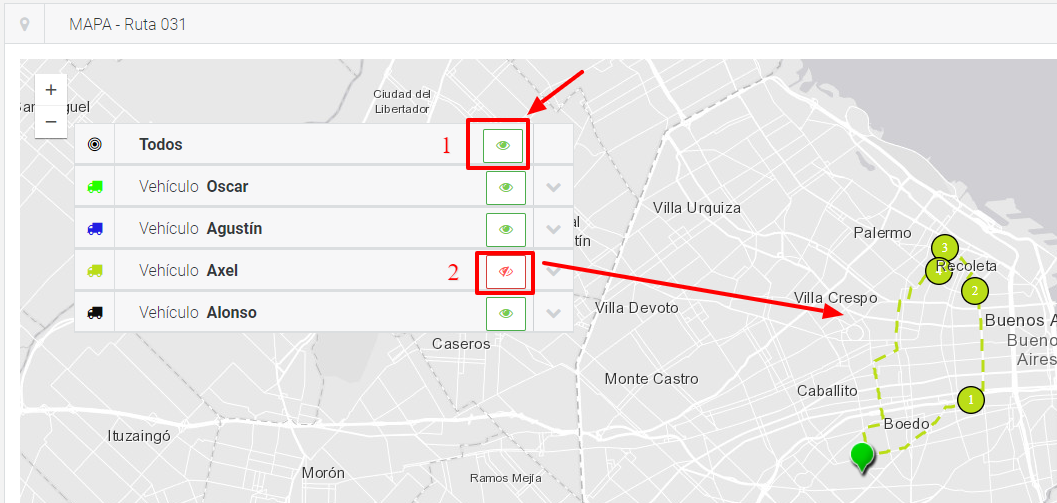This screenshot has height=503, width=1057.
Task: Click Alonso's black truck icon
Action: point(95,313)
